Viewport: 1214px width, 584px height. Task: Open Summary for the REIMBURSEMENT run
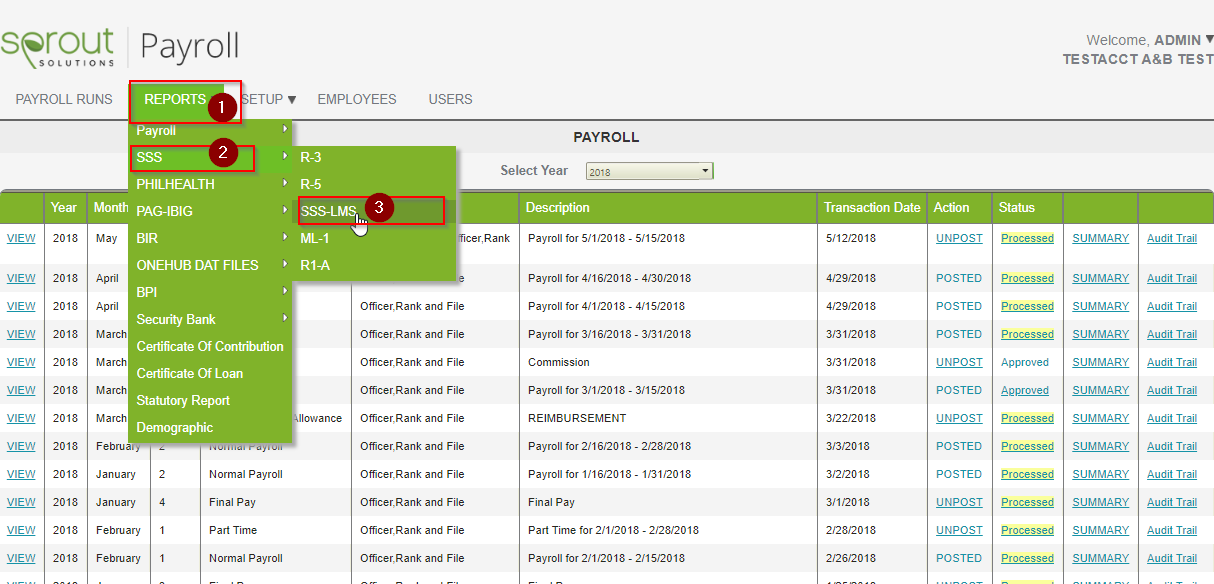1100,418
